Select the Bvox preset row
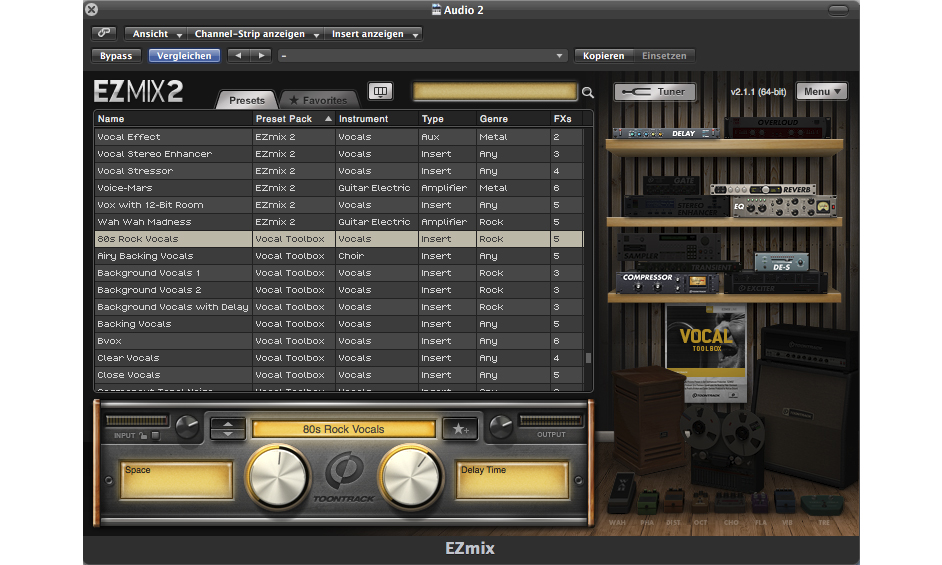 pyautogui.click(x=339, y=341)
